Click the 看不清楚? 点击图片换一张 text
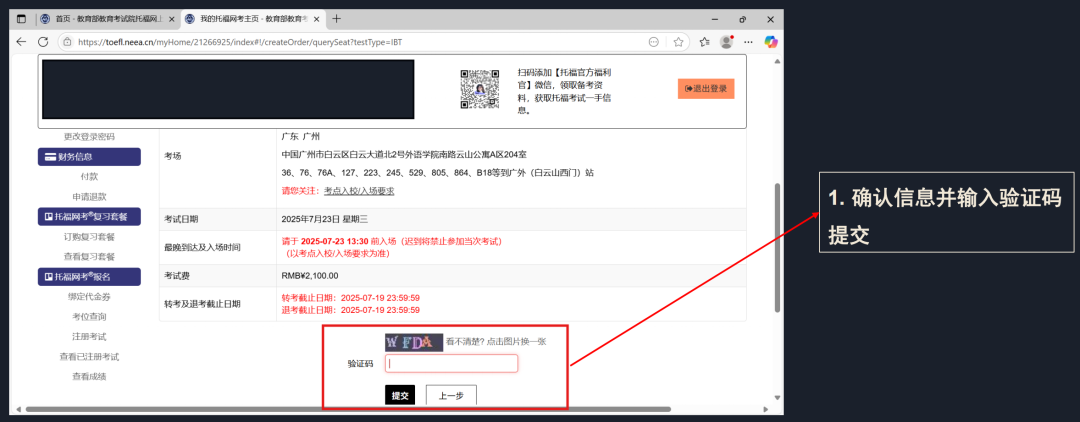1080x422 pixels. 496,341
